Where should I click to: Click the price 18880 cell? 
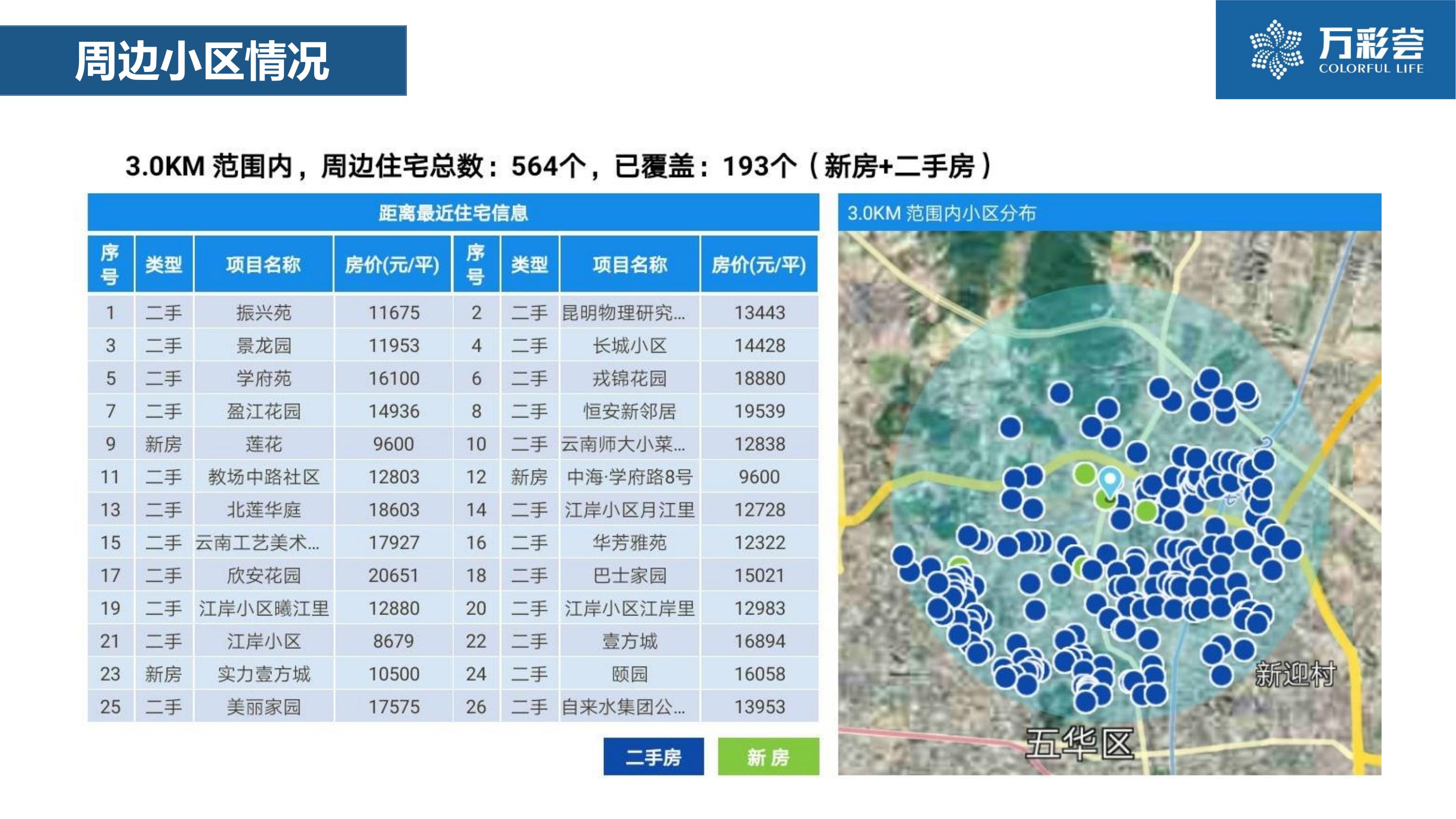pos(759,378)
